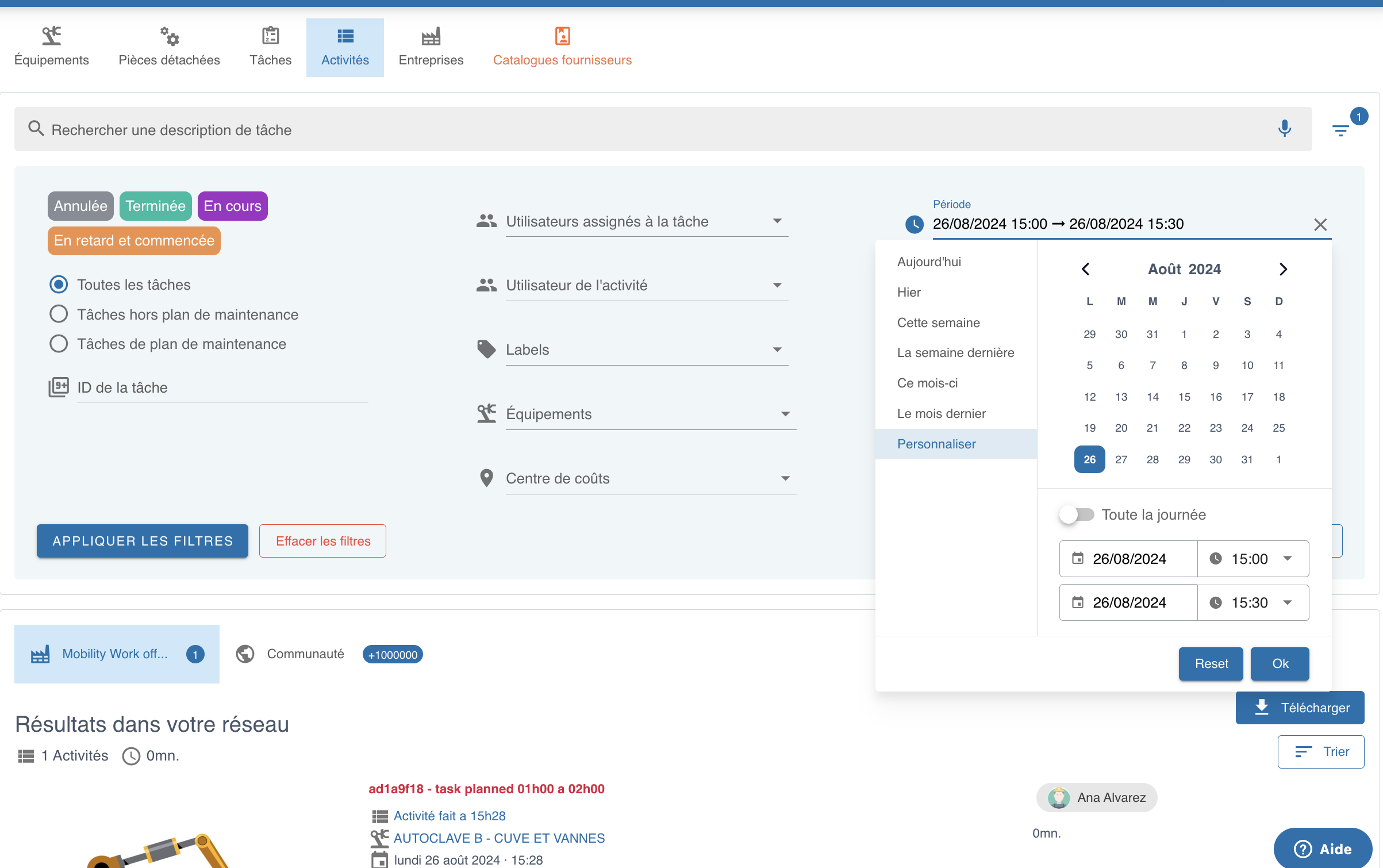The width and height of the screenshot is (1383, 868).
Task: Click the Effacer les filtres button
Action: (322, 541)
